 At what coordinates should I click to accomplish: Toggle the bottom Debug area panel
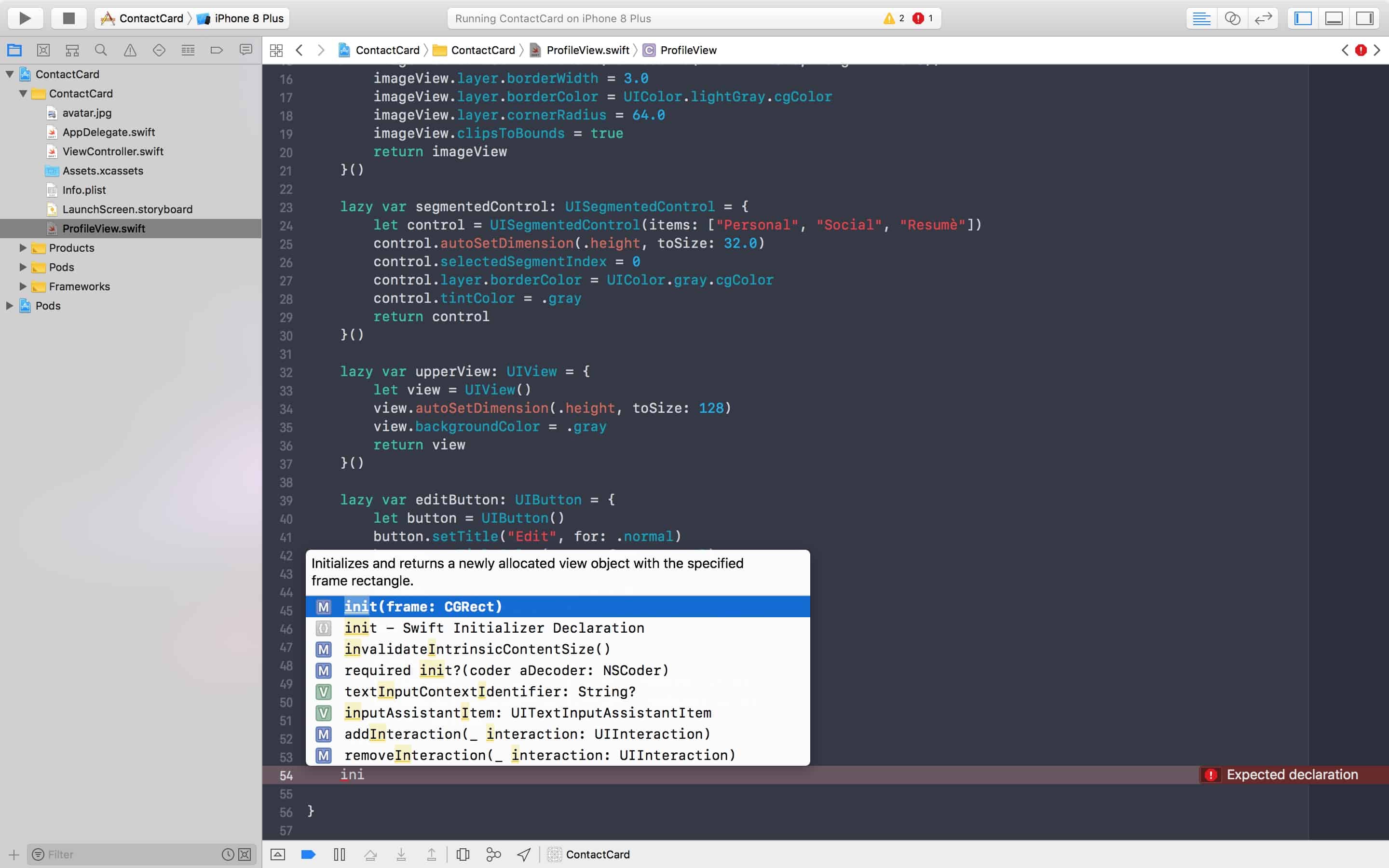(x=1334, y=18)
